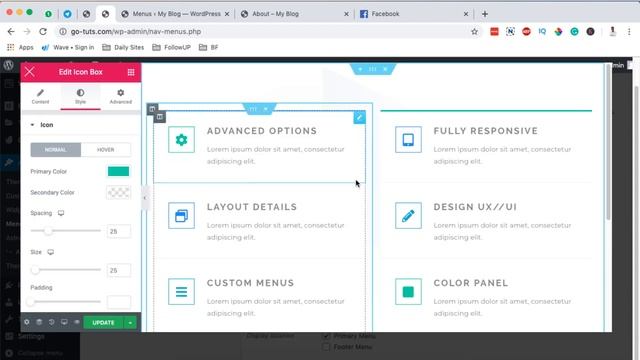Open Responsive Mode monitor icon in footer

pyautogui.click(x=64, y=322)
